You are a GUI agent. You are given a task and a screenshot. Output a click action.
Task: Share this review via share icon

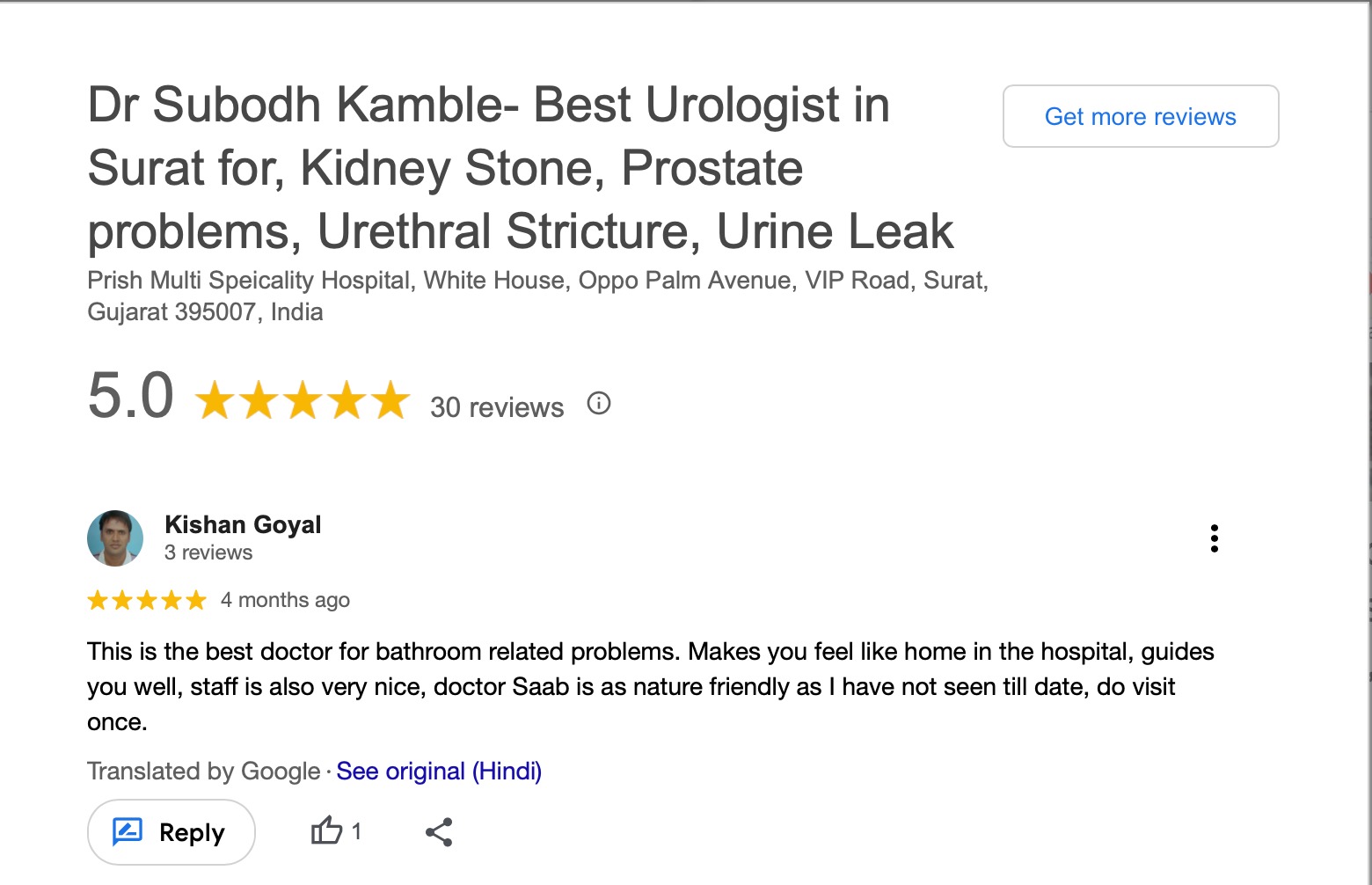point(439,832)
